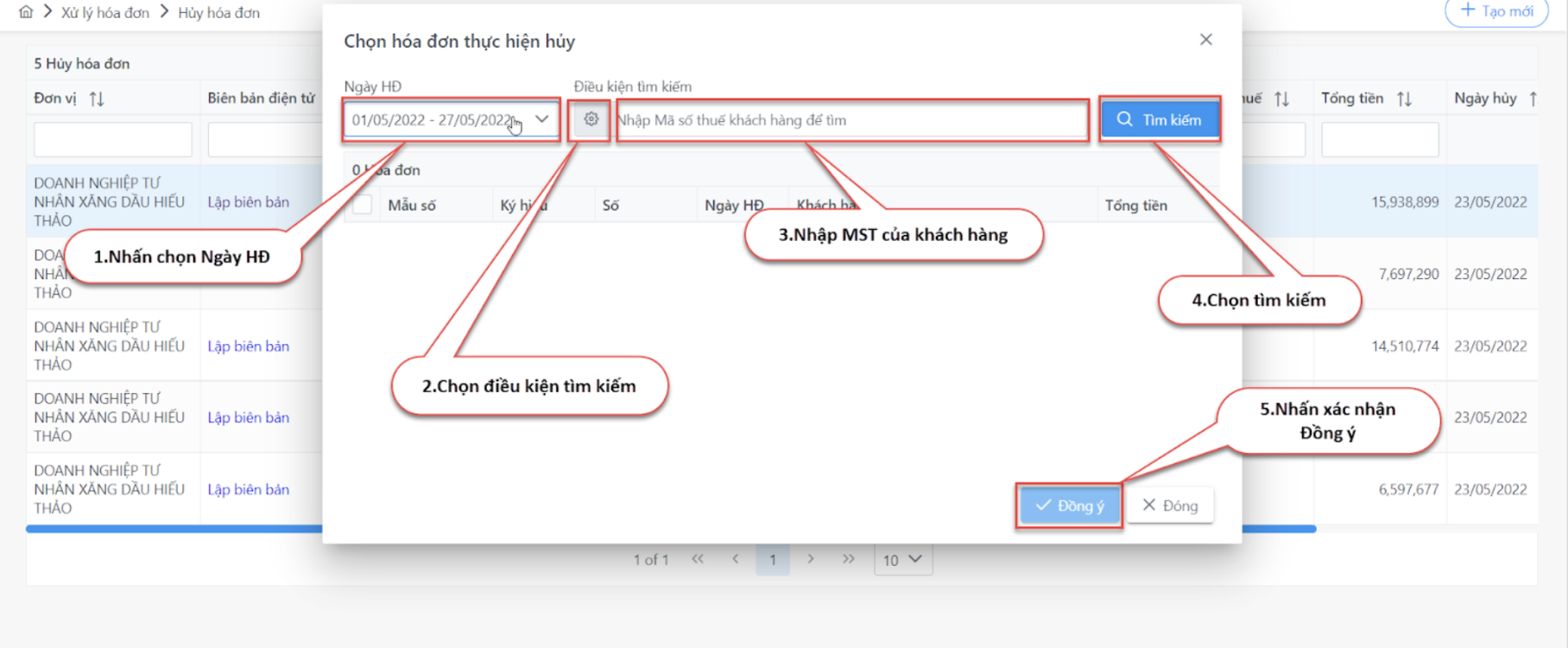This screenshot has height=648, width=1568.
Task: Confirm with the 'Đồng ý' button
Action: (1070, 505)
